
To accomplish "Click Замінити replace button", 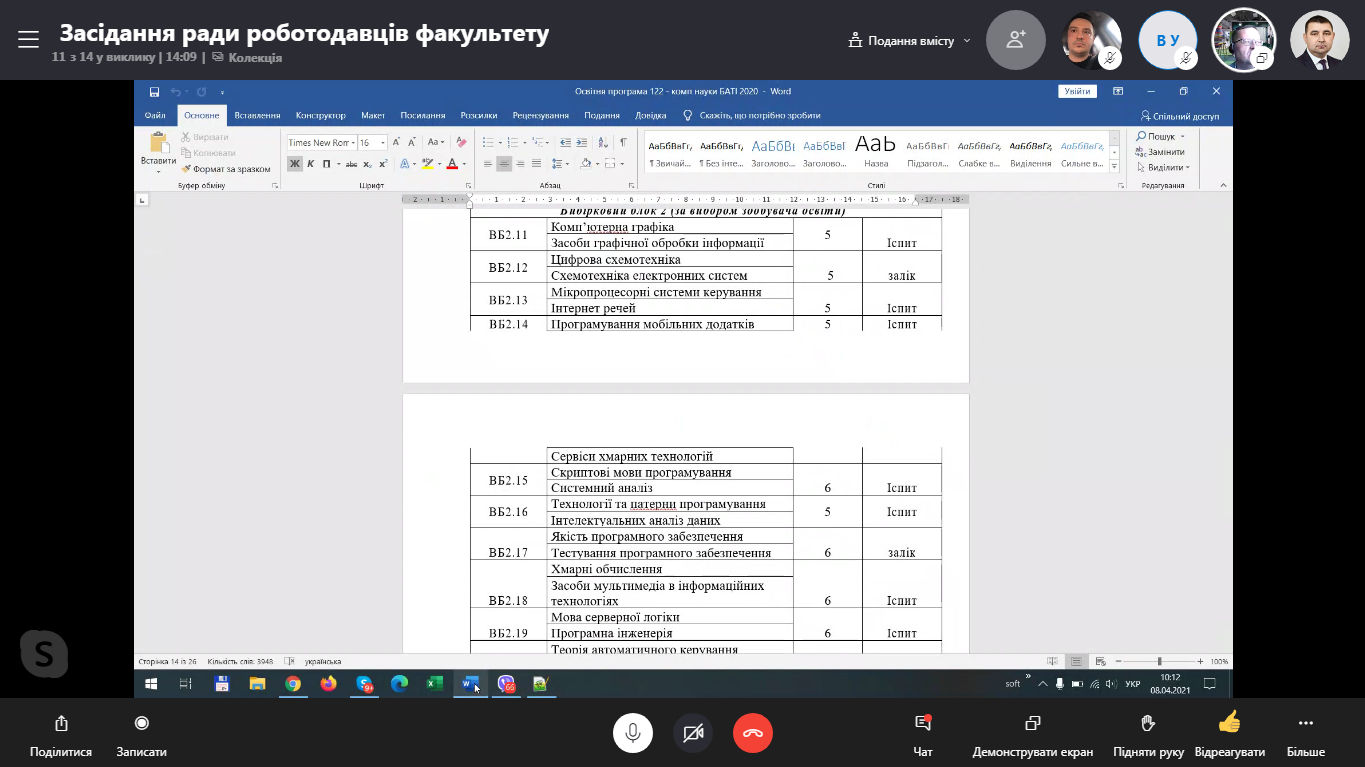I will coord(1160,152).
